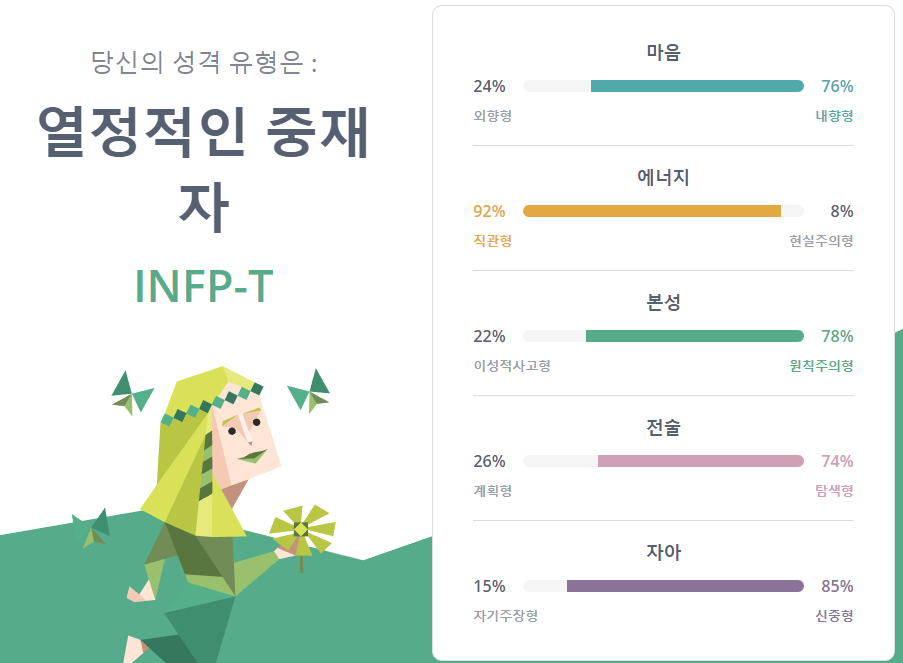Click the orange 에너지 trait bar
This screenshot has height=663, width=903.
(x=651, y=211)
